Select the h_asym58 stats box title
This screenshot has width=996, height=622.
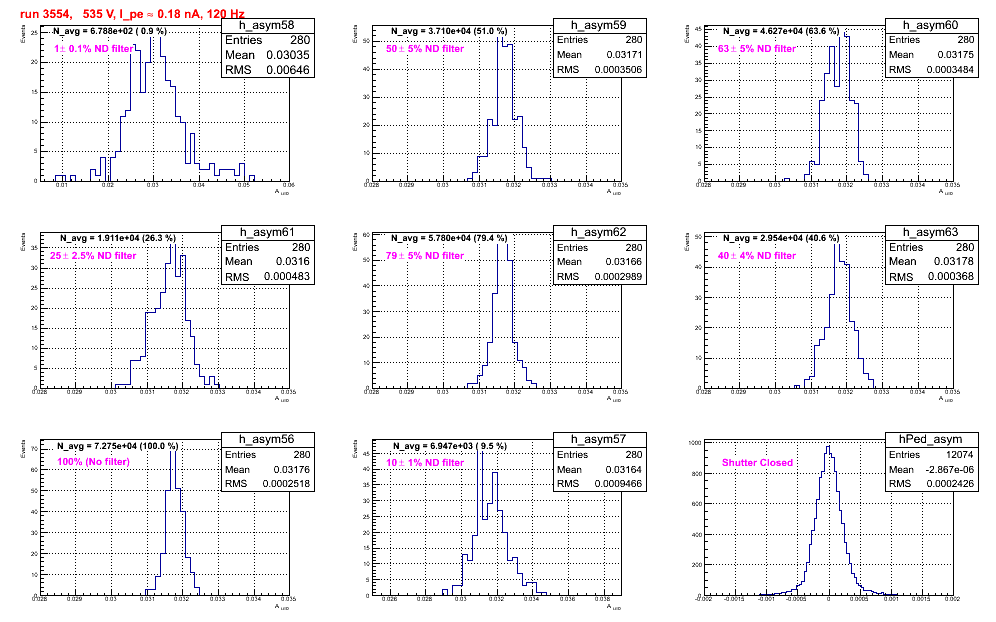[267, 25]
